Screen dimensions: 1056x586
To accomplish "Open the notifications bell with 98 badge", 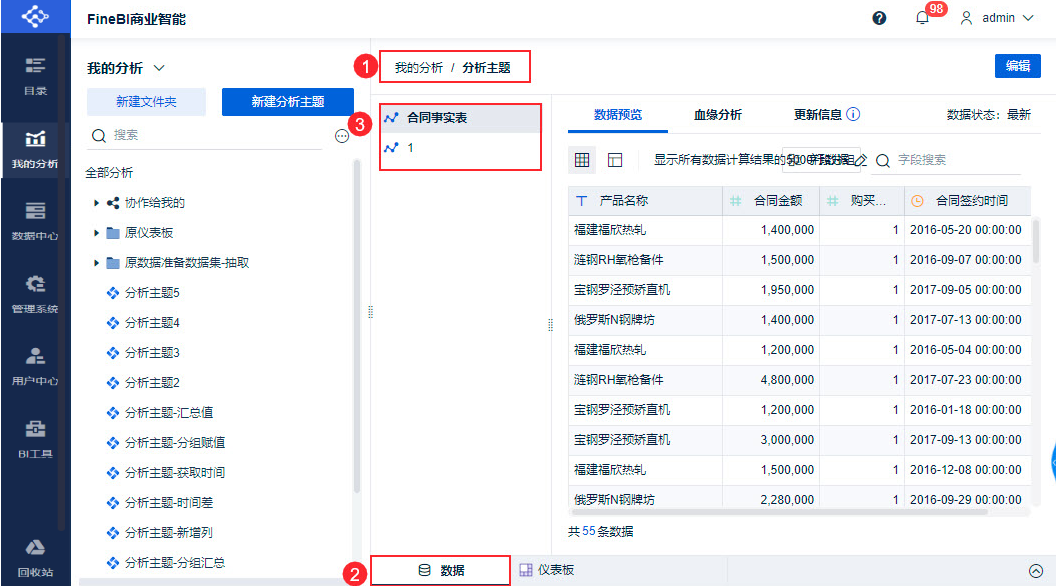I will (923, 18).
